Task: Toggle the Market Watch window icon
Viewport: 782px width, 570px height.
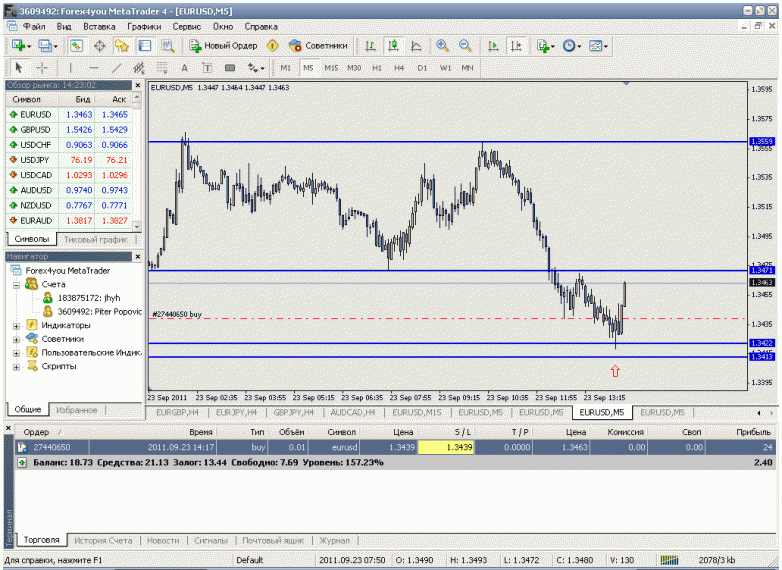Action: [76, 46]
